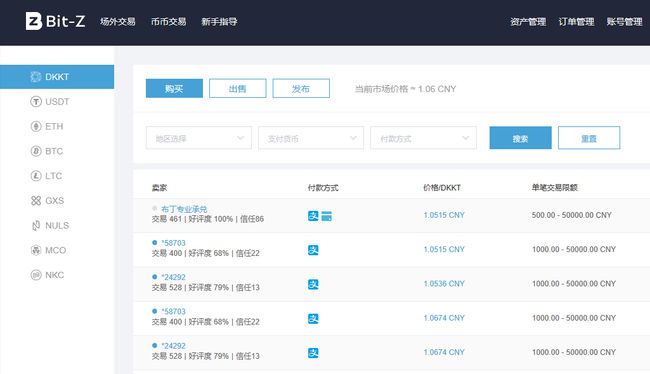The image size is (650, 374).
Task: Select the MCO coin icon
Action: coord(36,250)
